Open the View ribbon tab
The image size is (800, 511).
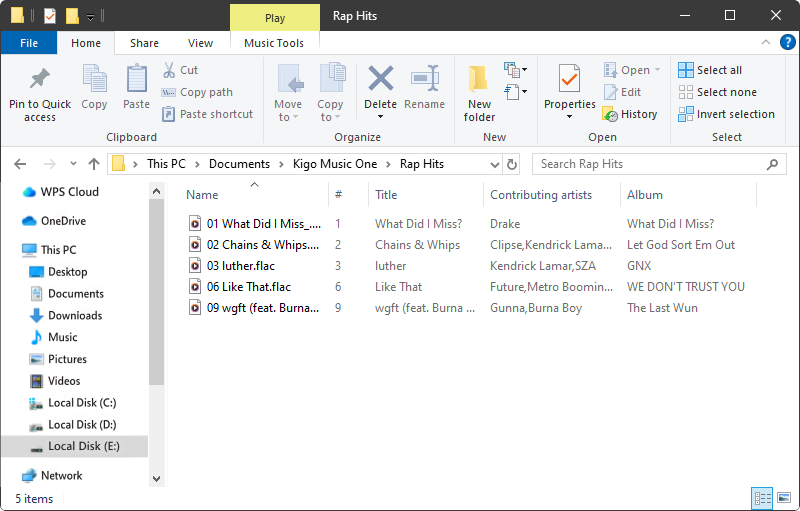pyautogui.click(x=200, y=43)
